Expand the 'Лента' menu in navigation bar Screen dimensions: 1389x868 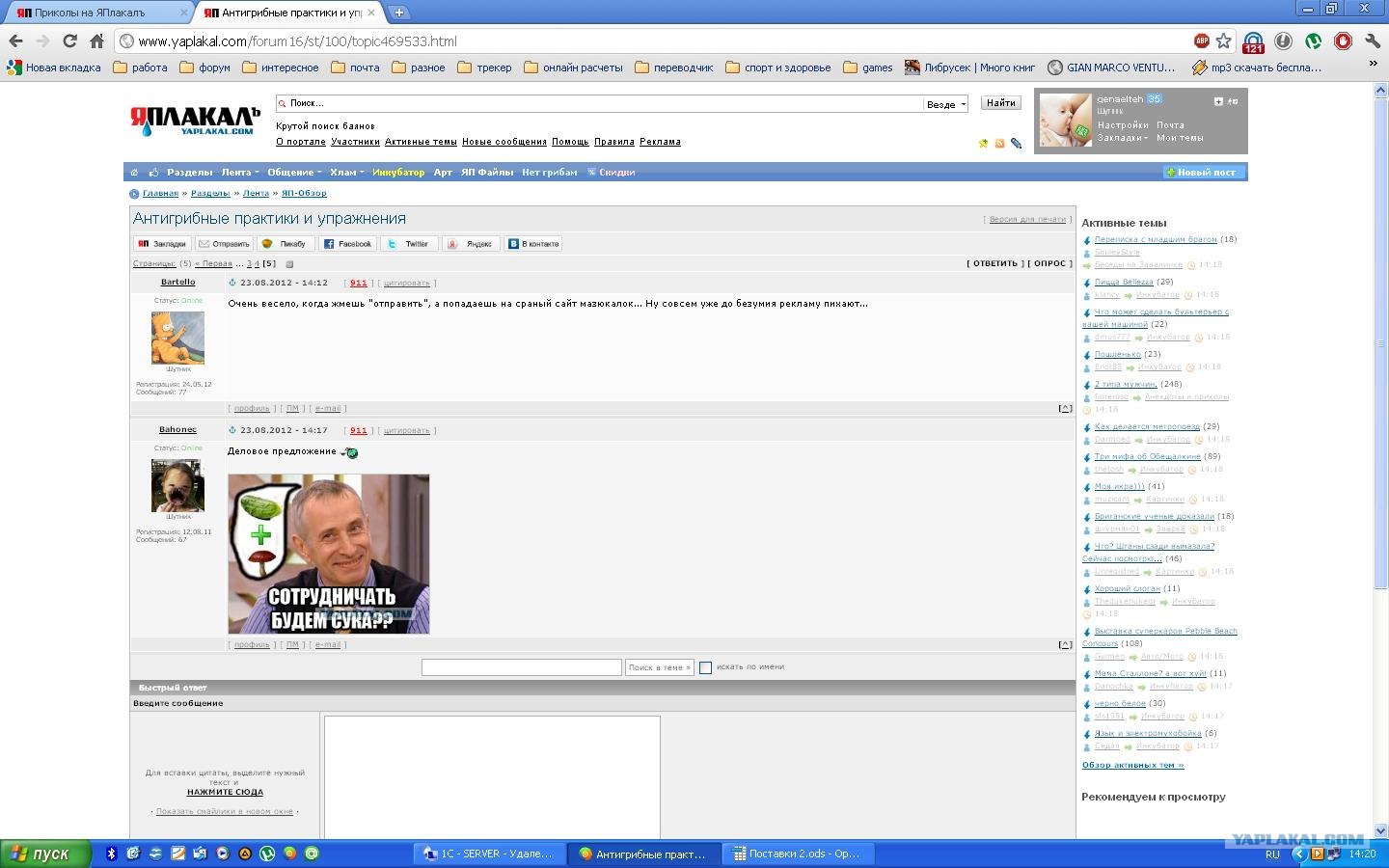239,173
